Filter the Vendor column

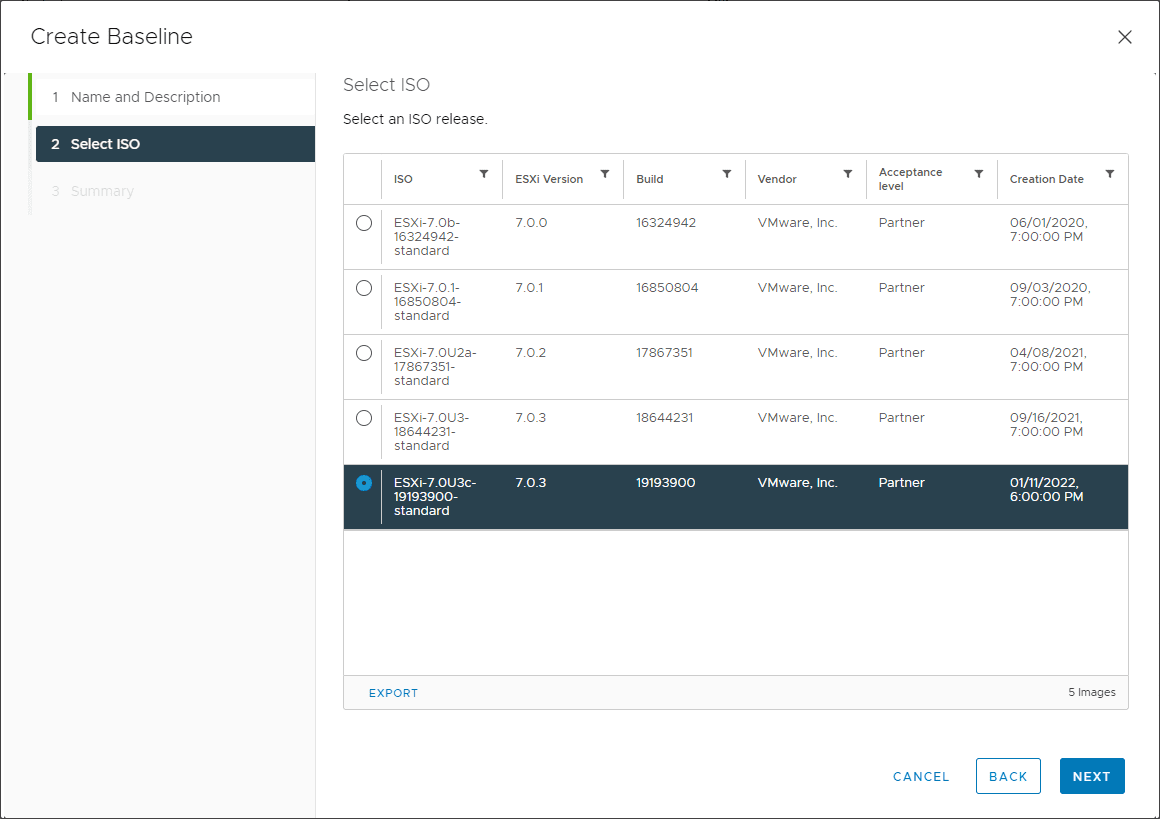[848, 174]
